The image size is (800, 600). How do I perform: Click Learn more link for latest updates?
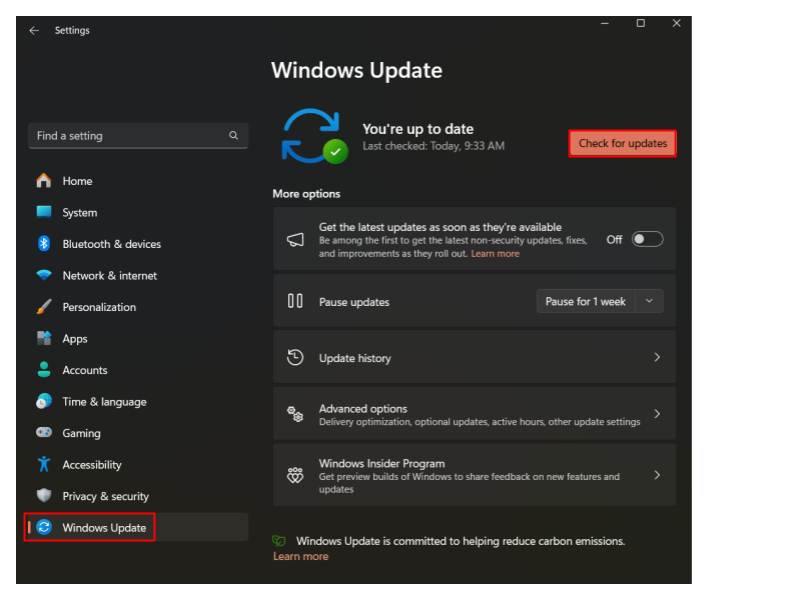[495, 254]
